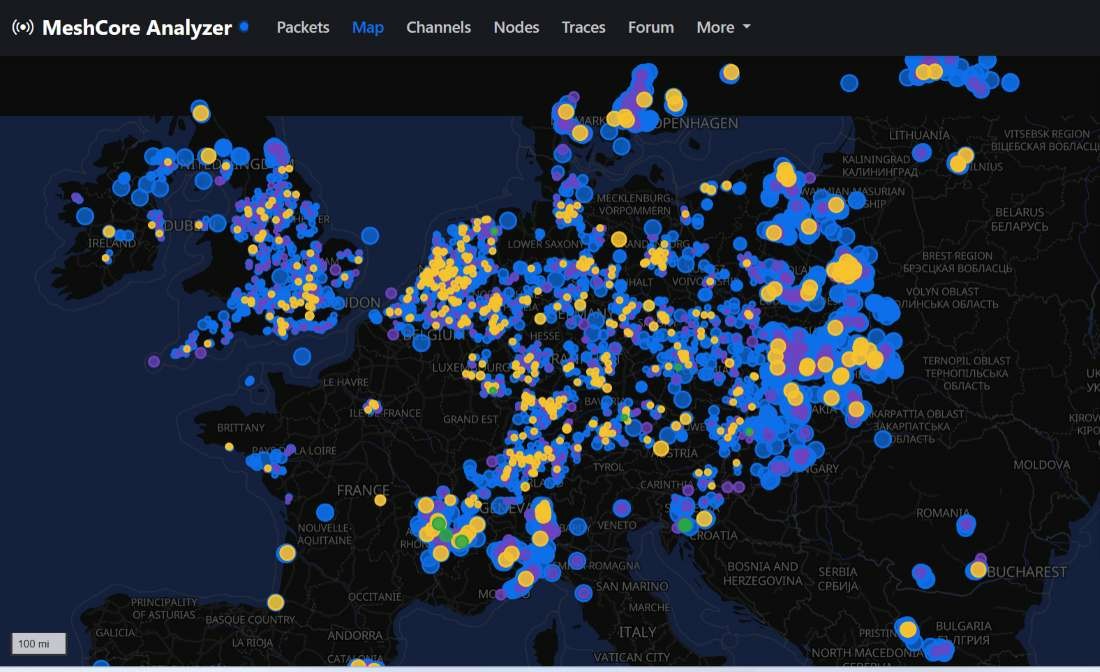
Task: Click the 100 mi map scale indicator
Action: click(x=39, y=643)
